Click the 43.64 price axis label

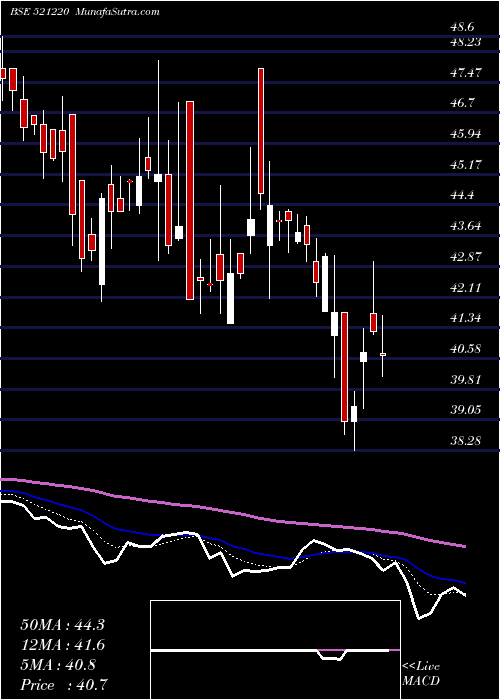(466, 225)
